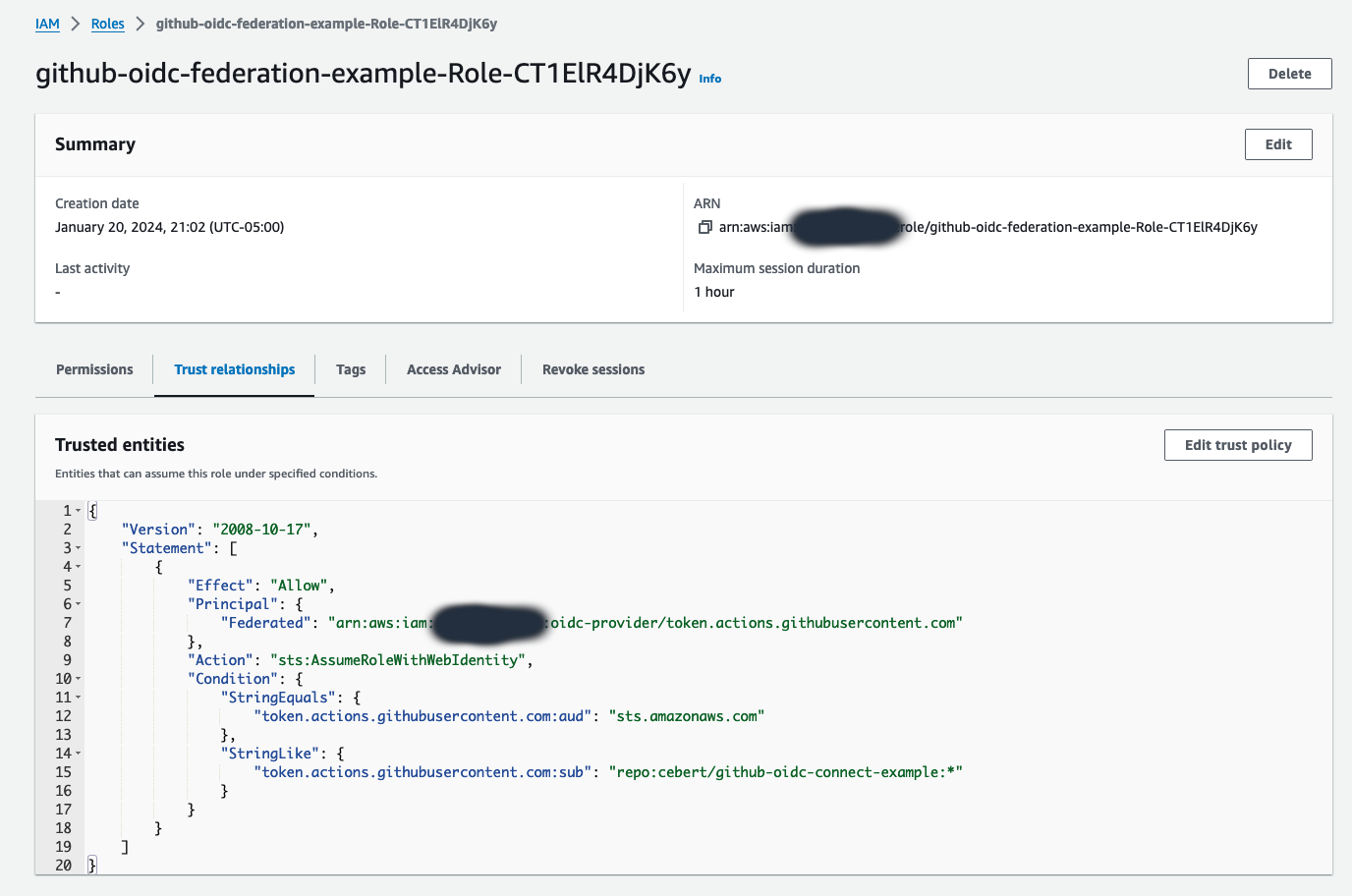Open the Revoke sessions tab
This screenshot has width=1352, height=896.
[592, 369]
